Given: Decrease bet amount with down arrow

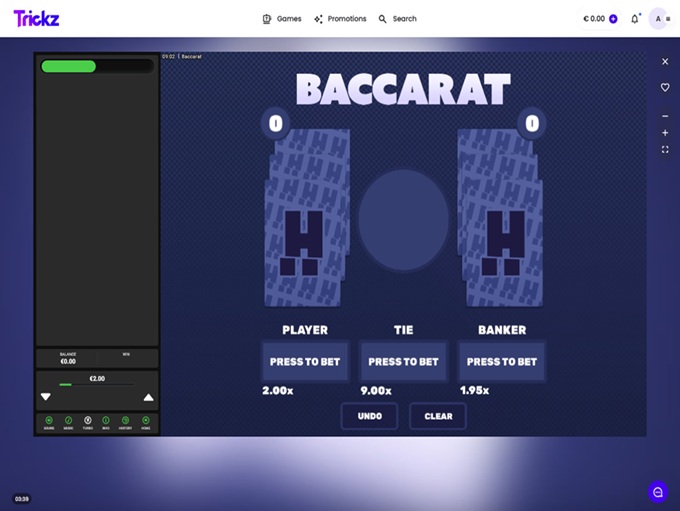Looking at the screenshot, I should [x=46, y=397].
